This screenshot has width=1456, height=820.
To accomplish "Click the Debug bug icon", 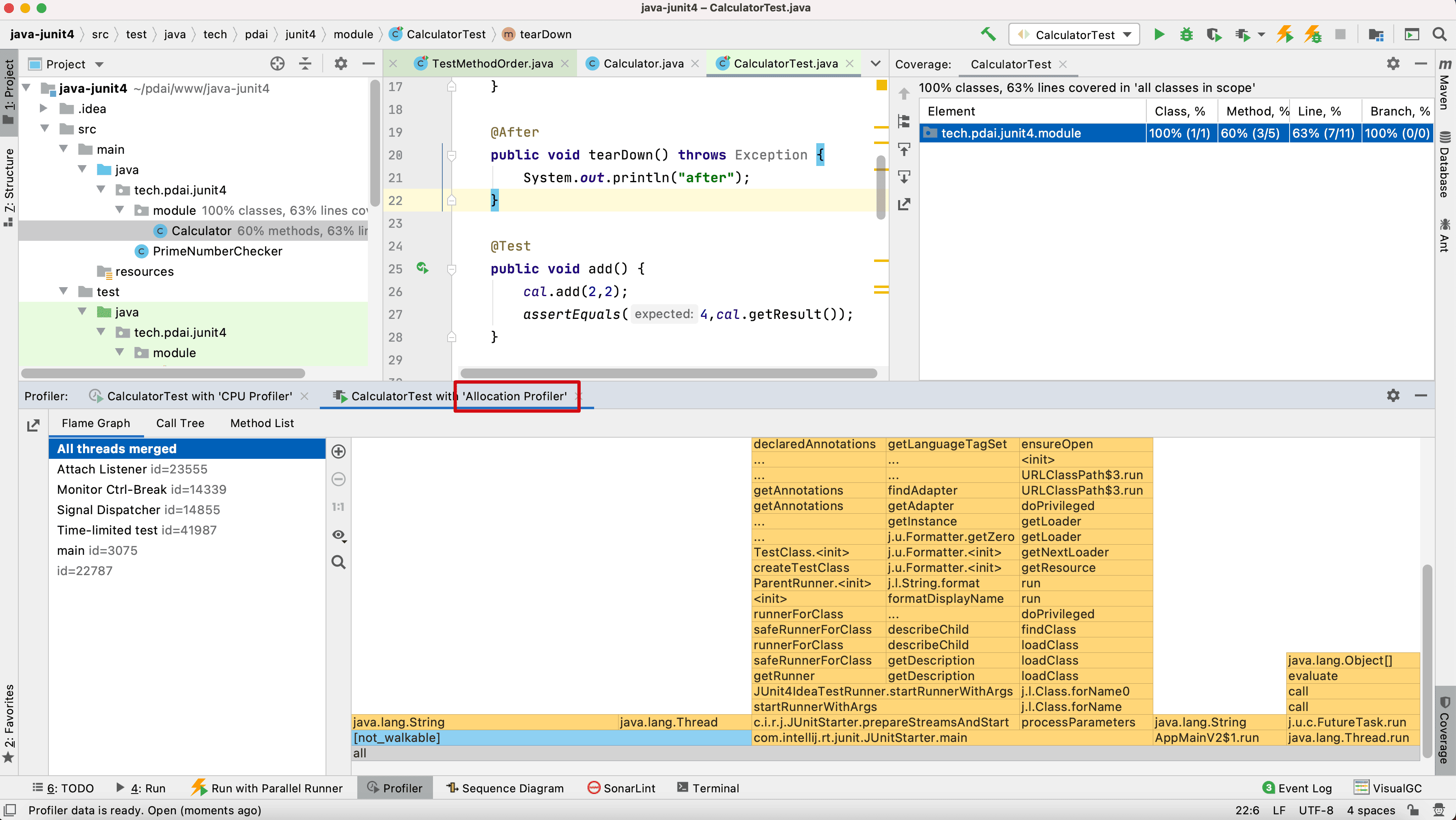I will tap(1186, 35).
